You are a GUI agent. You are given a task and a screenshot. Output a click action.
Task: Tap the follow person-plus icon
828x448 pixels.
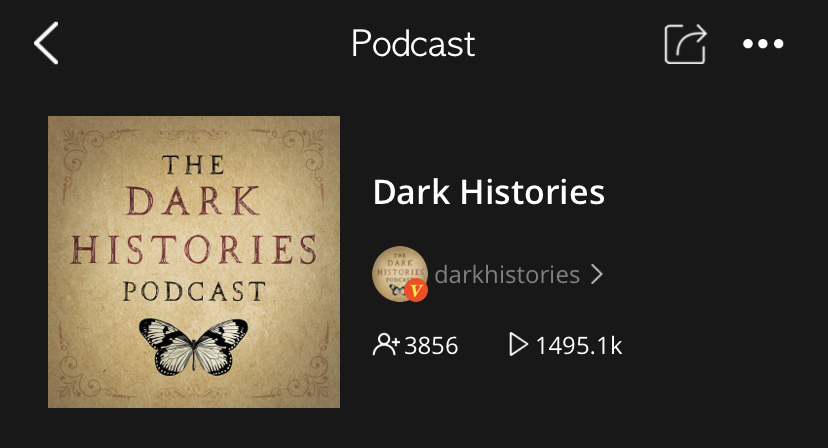386,344
